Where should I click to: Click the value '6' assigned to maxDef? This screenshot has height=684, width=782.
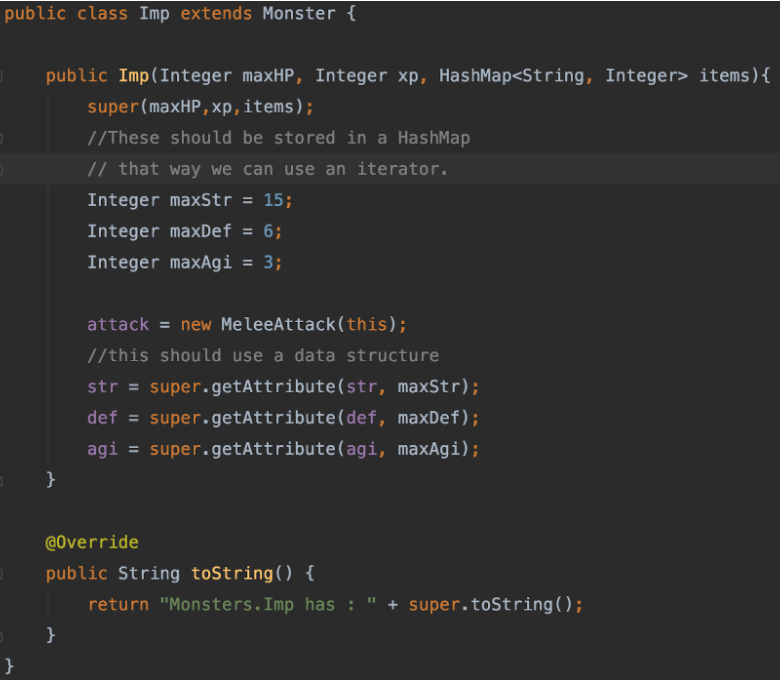(x=268, y=231)
